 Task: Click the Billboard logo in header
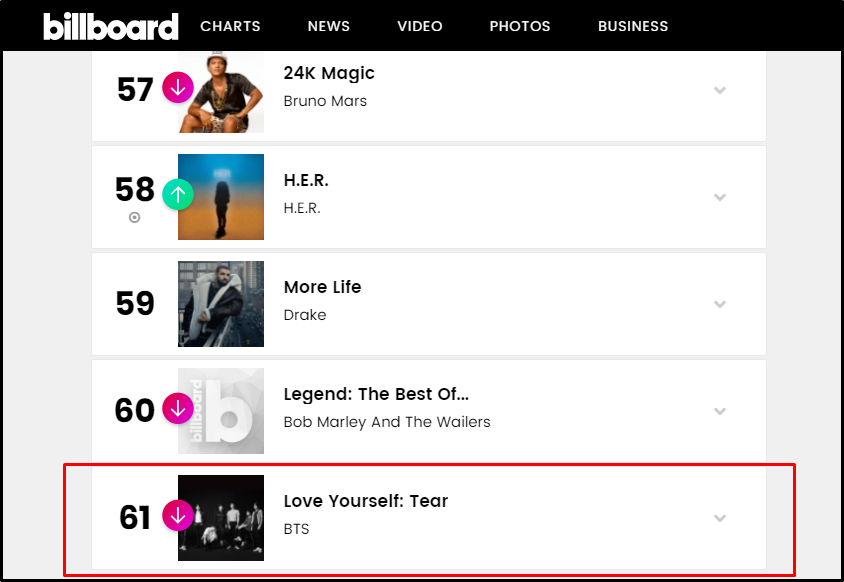tap(111, 26)
